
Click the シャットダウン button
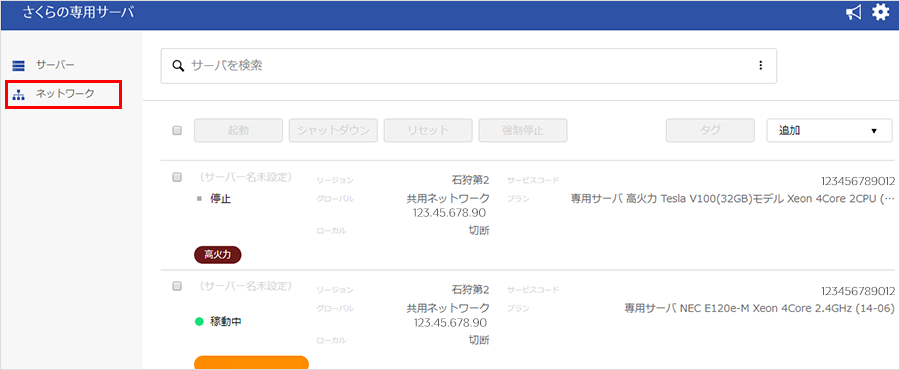coord(333,131)
